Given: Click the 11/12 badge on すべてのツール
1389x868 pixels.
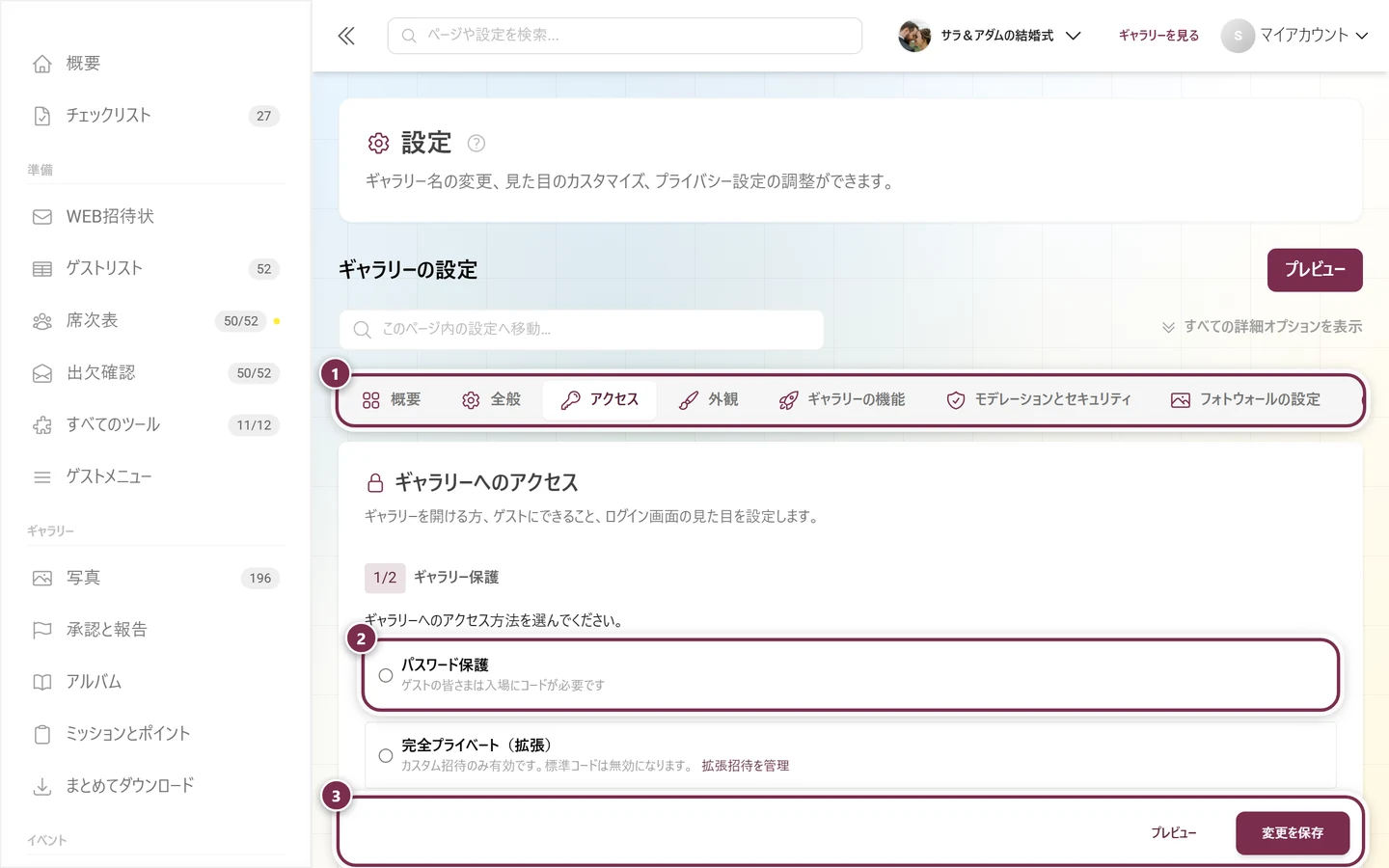Looking at the screenshot, I should coord(254,425).
